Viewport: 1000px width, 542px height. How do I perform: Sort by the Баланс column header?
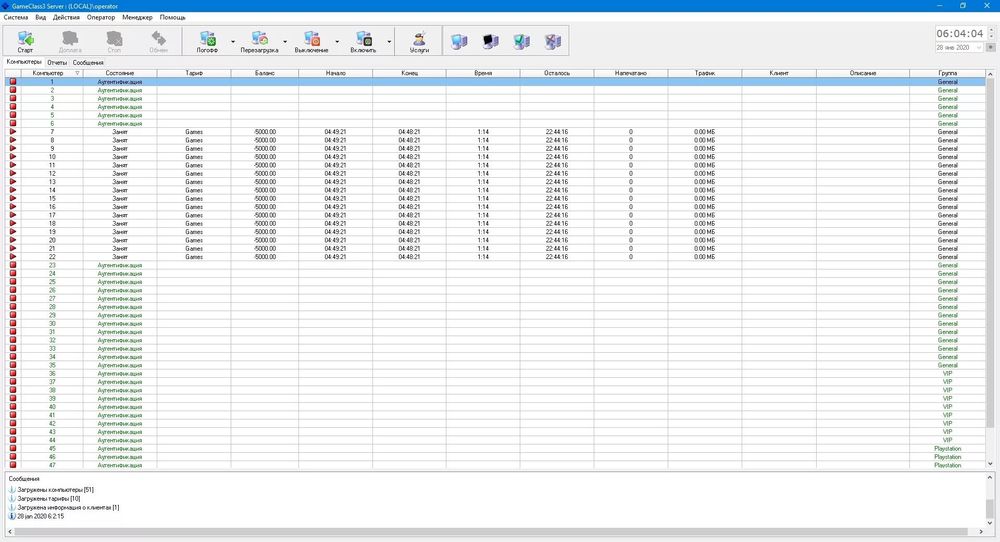tap(265, 73)
